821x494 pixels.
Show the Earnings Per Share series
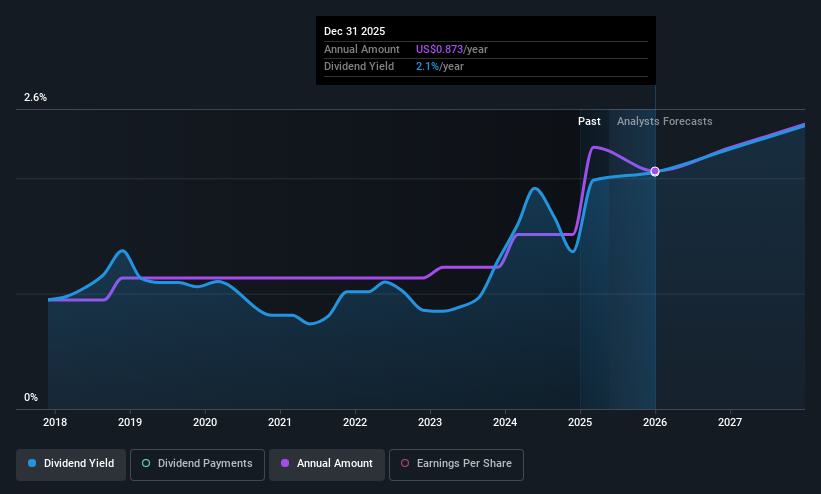456,464
